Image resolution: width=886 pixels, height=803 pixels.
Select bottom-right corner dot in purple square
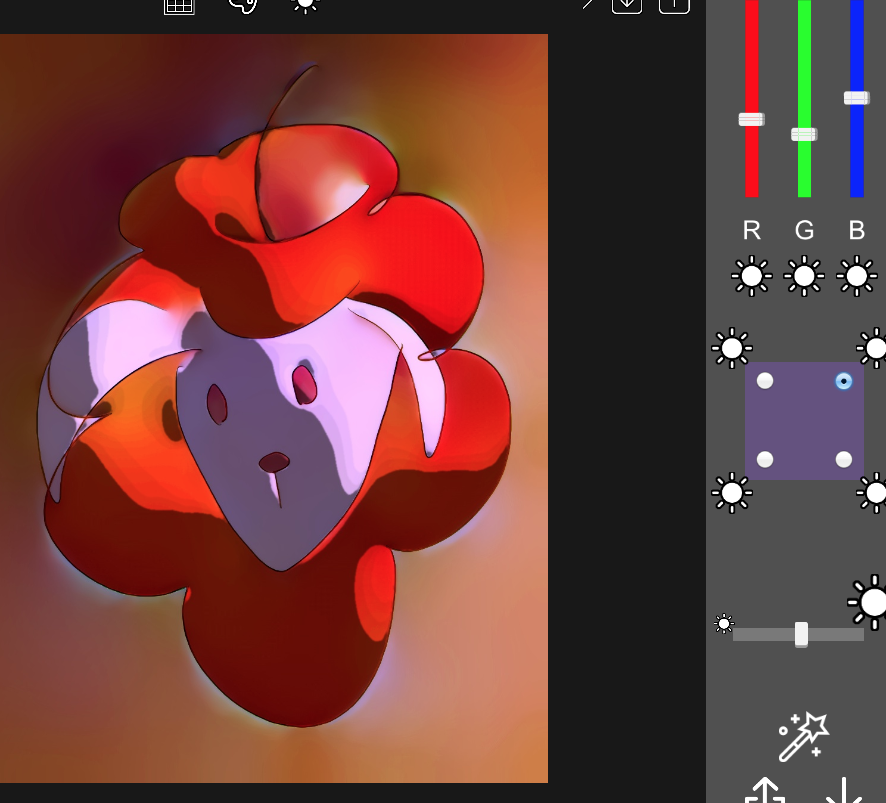click(844, 459)
